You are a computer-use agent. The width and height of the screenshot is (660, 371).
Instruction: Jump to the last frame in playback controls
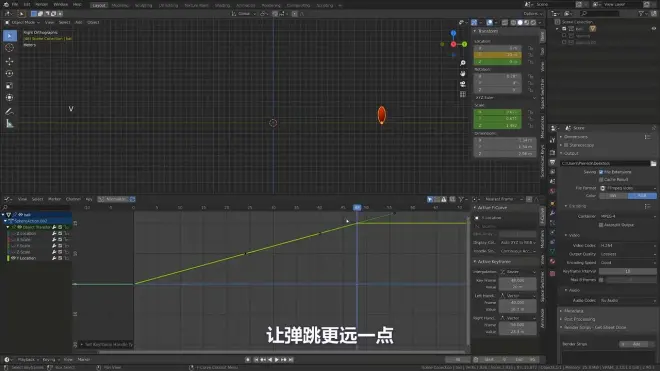[291, 360]
